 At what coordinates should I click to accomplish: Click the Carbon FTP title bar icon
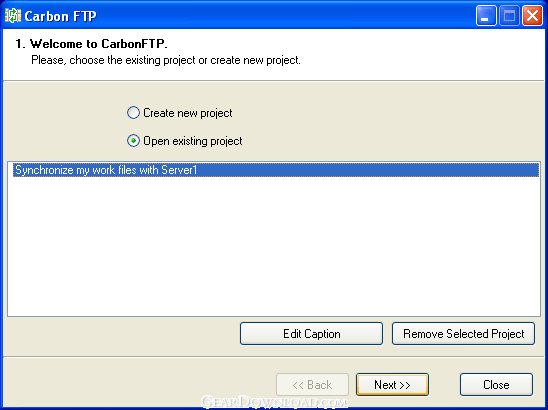click(x=13, y=16)
